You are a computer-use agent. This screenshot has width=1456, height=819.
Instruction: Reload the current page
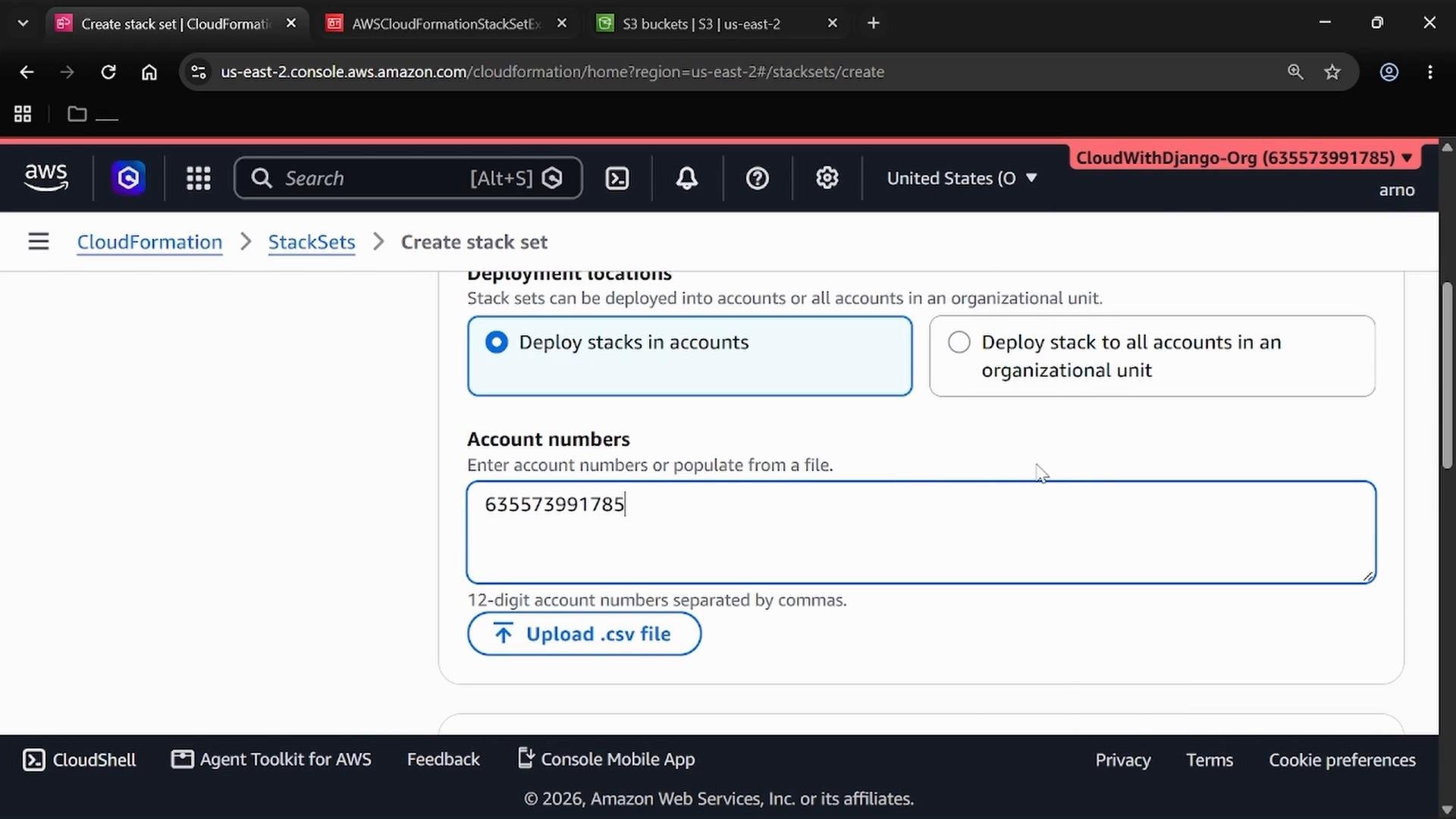108,72
